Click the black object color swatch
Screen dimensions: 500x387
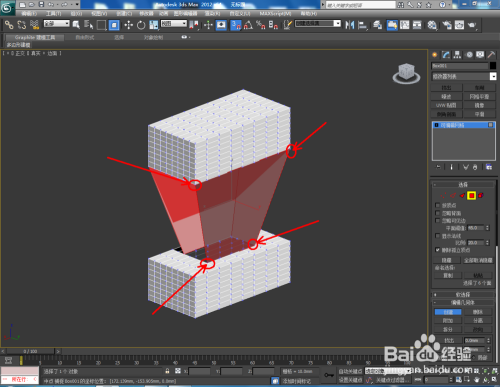click(493, 66)
